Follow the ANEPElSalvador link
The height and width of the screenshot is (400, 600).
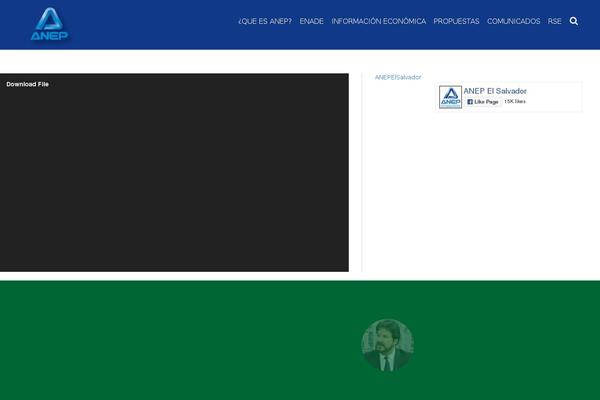pos(398,77)
